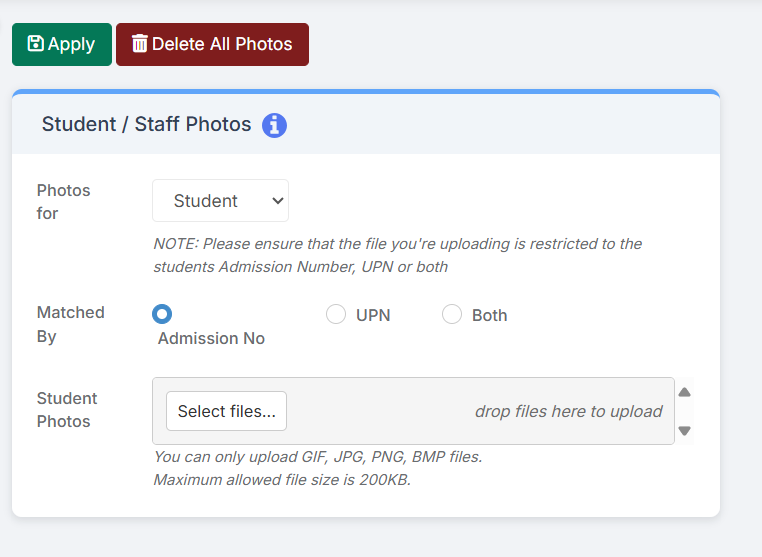Click the trash can icon on Delete All Photos
The height and width of the screenshot is (557, 762).
tap(139, 43)
